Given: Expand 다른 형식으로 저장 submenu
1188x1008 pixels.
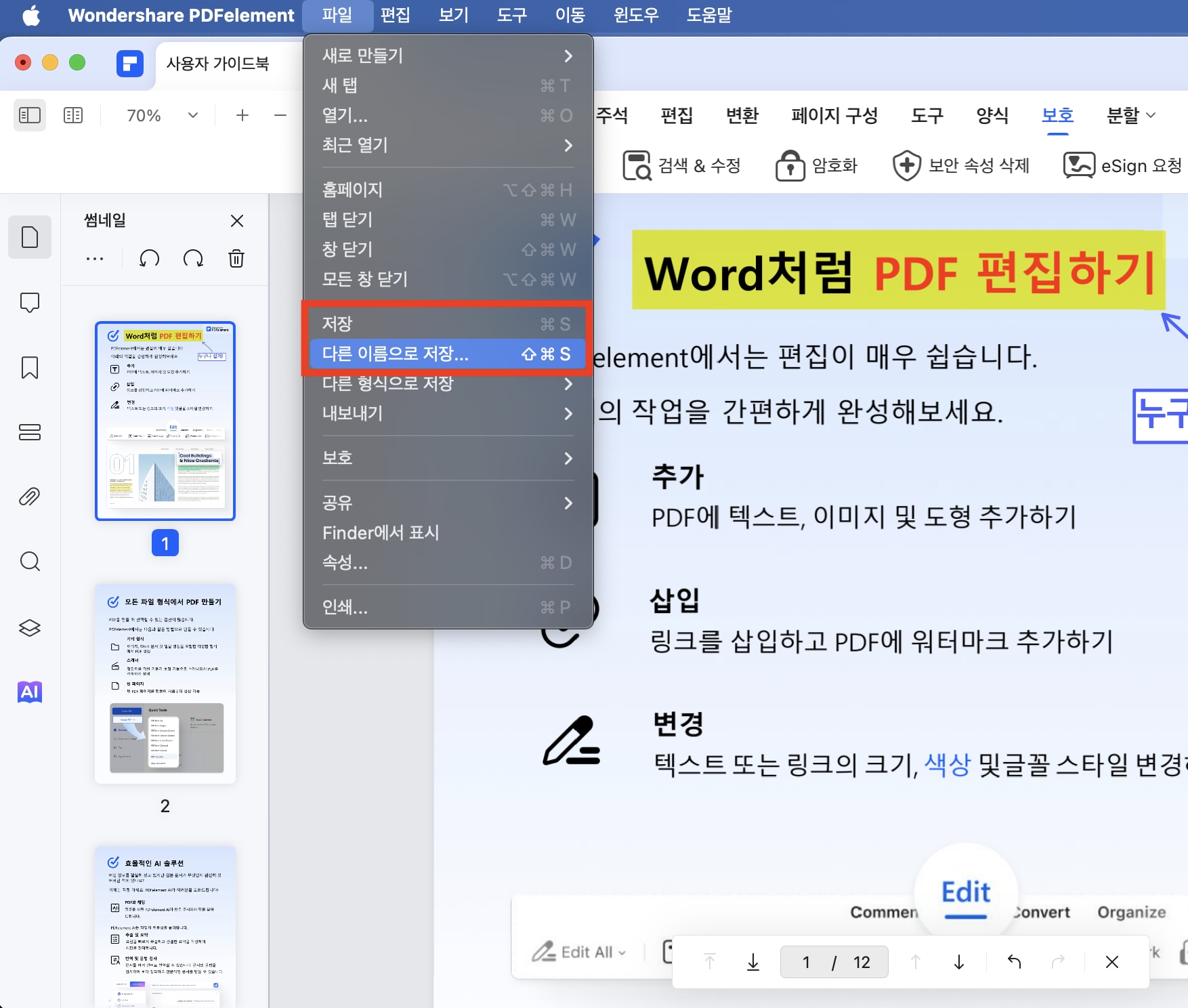Looking at the screenshot, I should tap(448, 383).
